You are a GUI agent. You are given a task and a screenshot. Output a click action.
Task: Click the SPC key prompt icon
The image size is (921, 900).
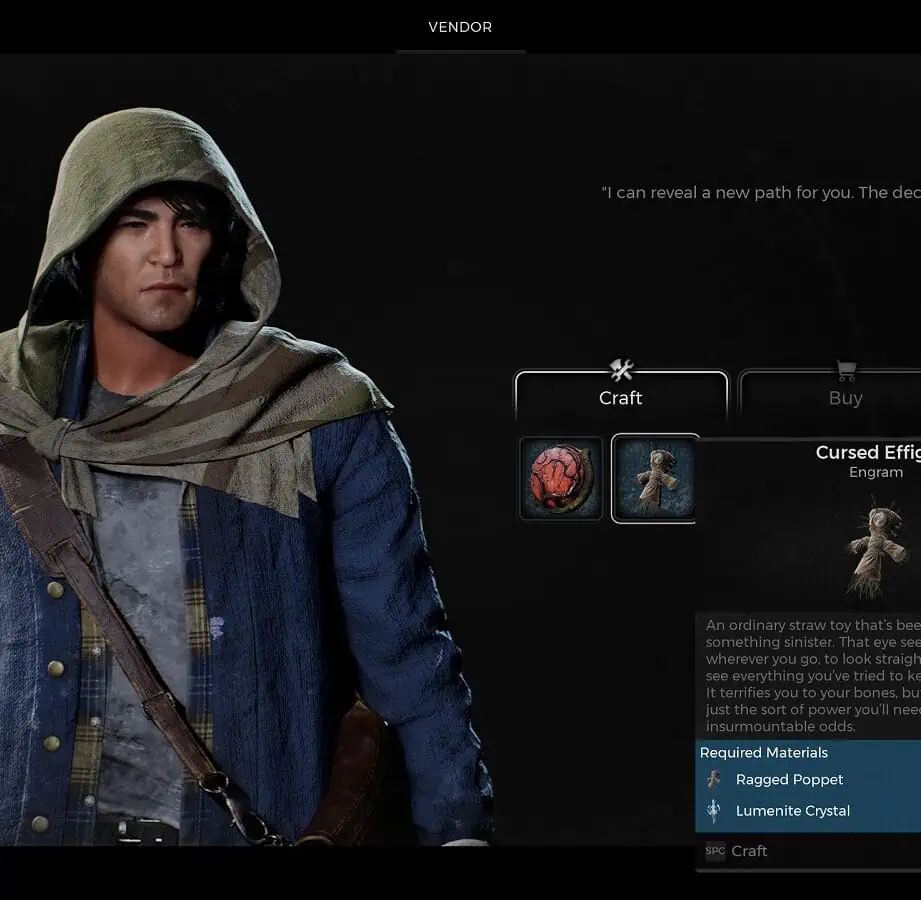pyautogui.click(x=715, y=851)
